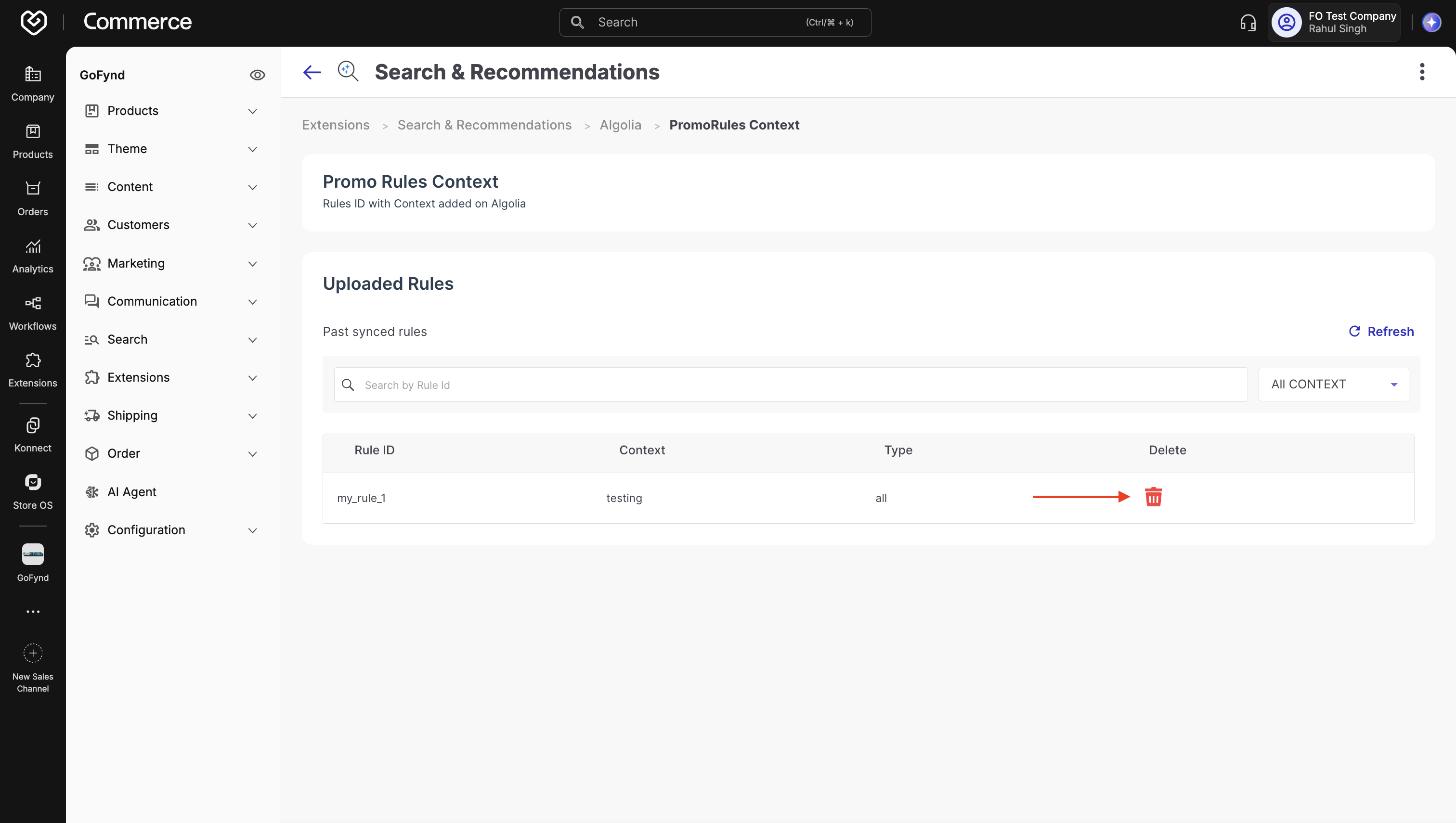The image size is (1456, 823).
Task: Go to the Algolia breadcrumb
Action: point(620,125)
